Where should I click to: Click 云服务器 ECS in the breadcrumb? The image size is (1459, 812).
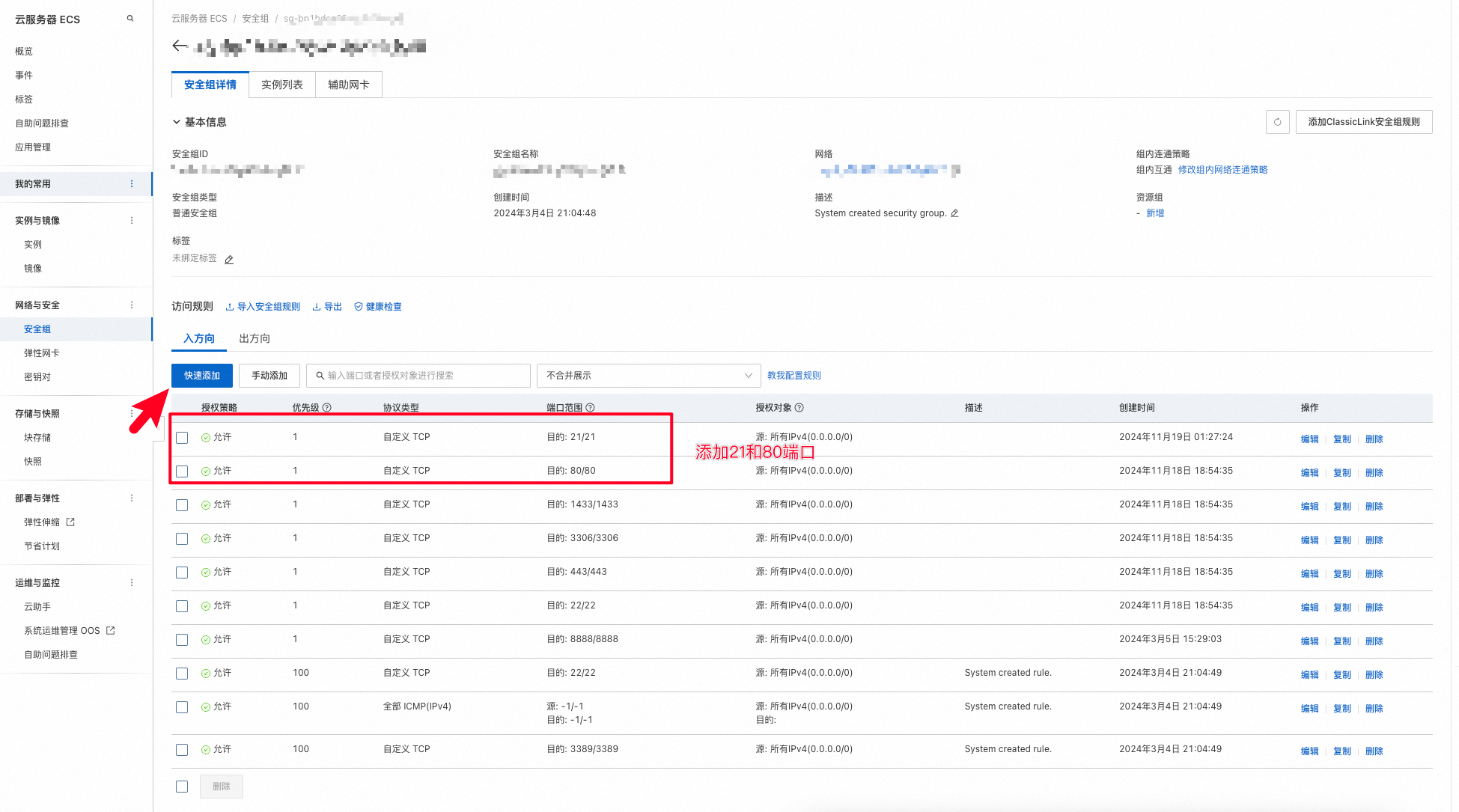coord(199,19)
